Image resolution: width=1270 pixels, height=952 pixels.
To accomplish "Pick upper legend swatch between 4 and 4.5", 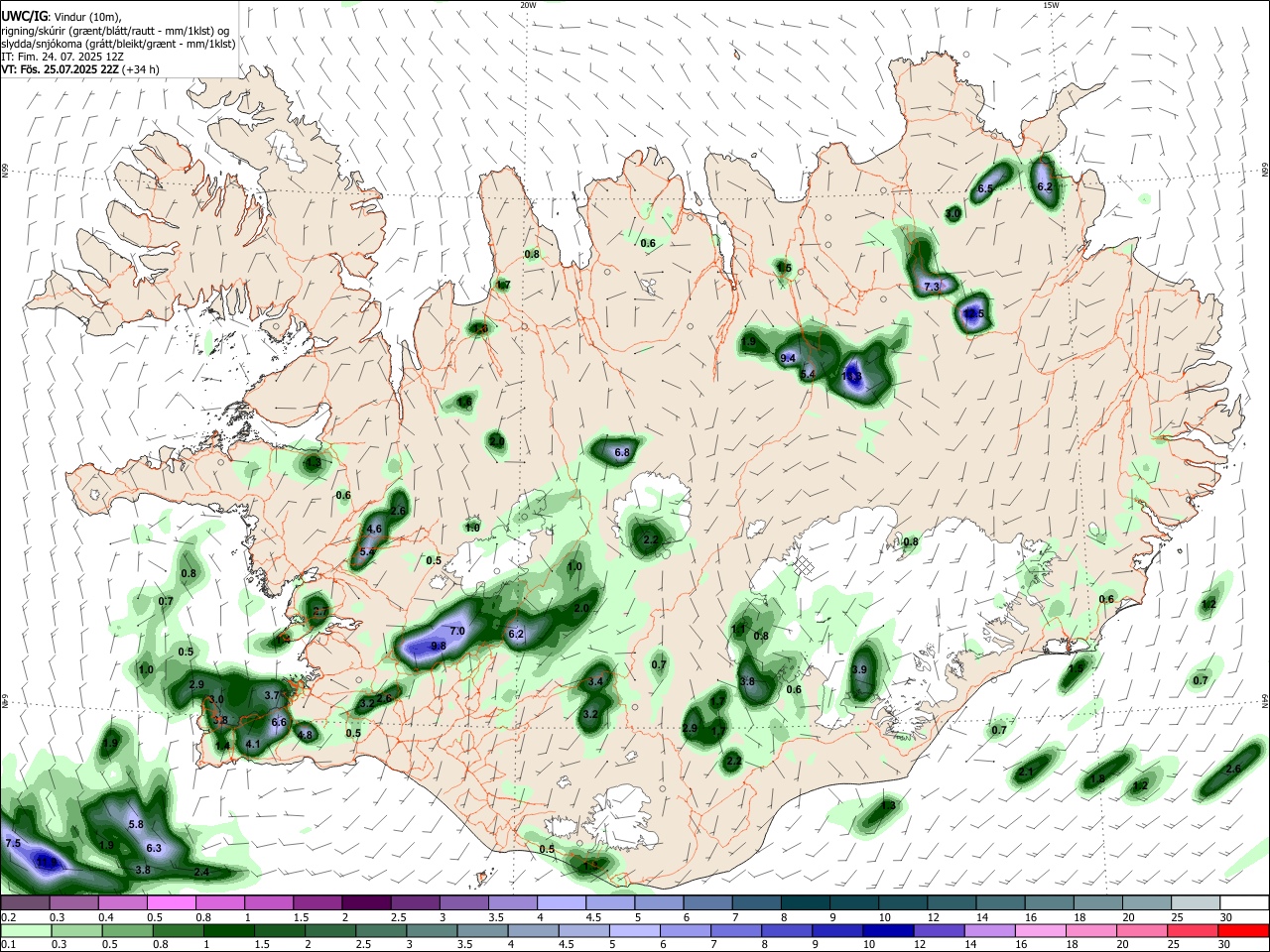I will 562,902.
